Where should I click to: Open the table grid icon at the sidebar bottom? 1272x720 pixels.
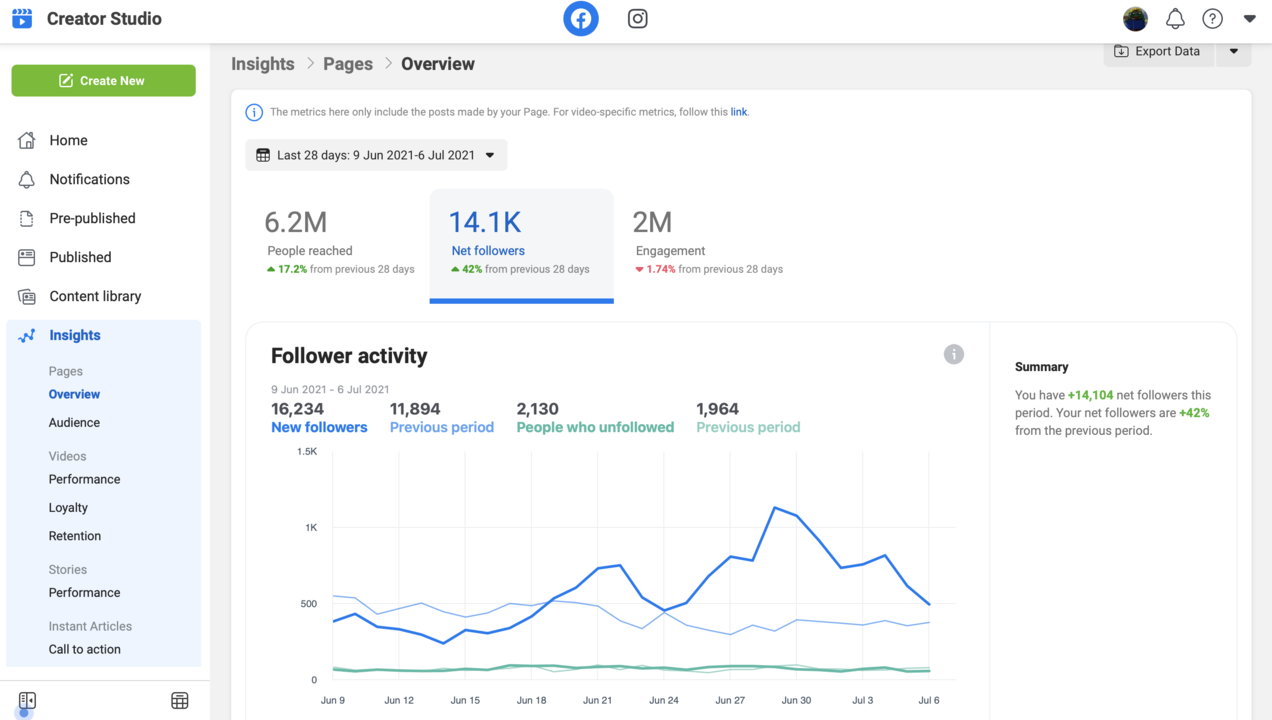[180, 701]
